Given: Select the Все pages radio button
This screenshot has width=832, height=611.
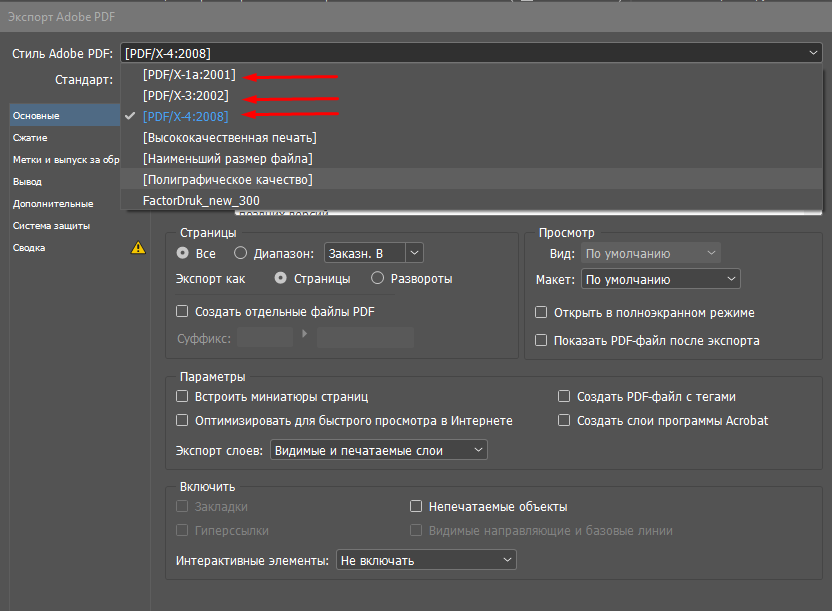Looking at the screenshot, I should pyautogui.click(x=183, y=253).
